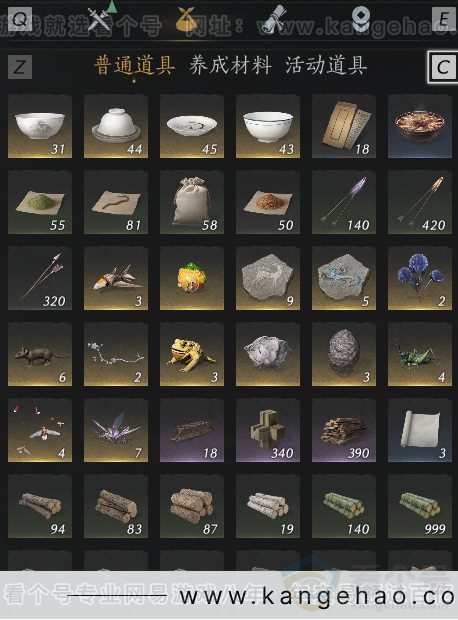Select the 普通道具 tab

(x=134, y=65)
